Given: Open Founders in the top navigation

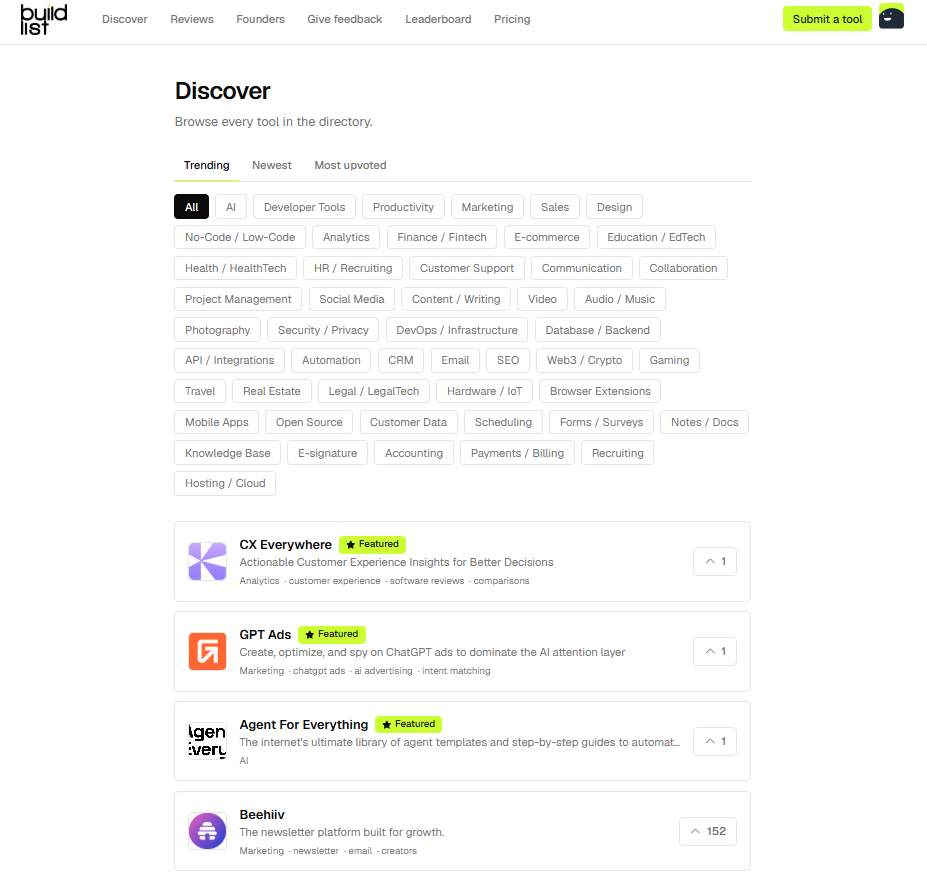Looking at the screenshot, I should tap(260, 19).
